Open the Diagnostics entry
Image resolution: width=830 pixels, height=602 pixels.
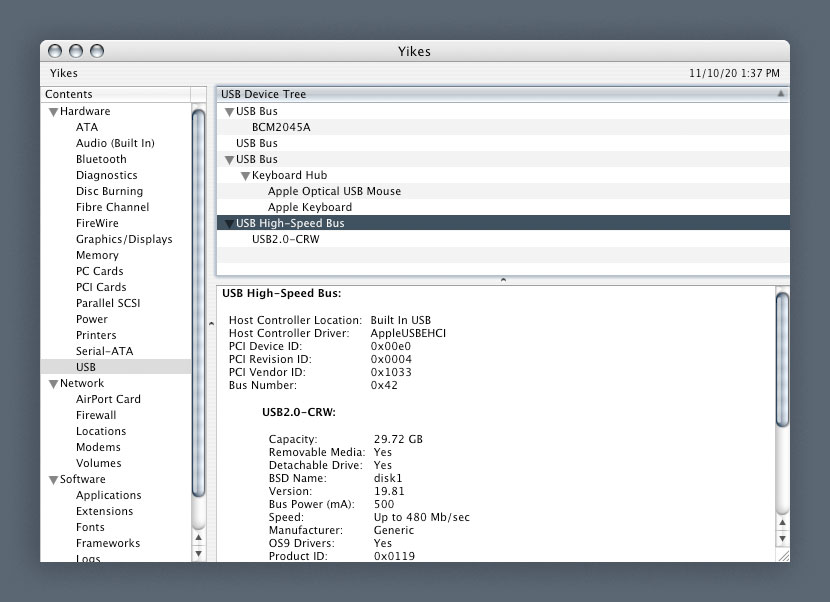click(x=106, y=175)
